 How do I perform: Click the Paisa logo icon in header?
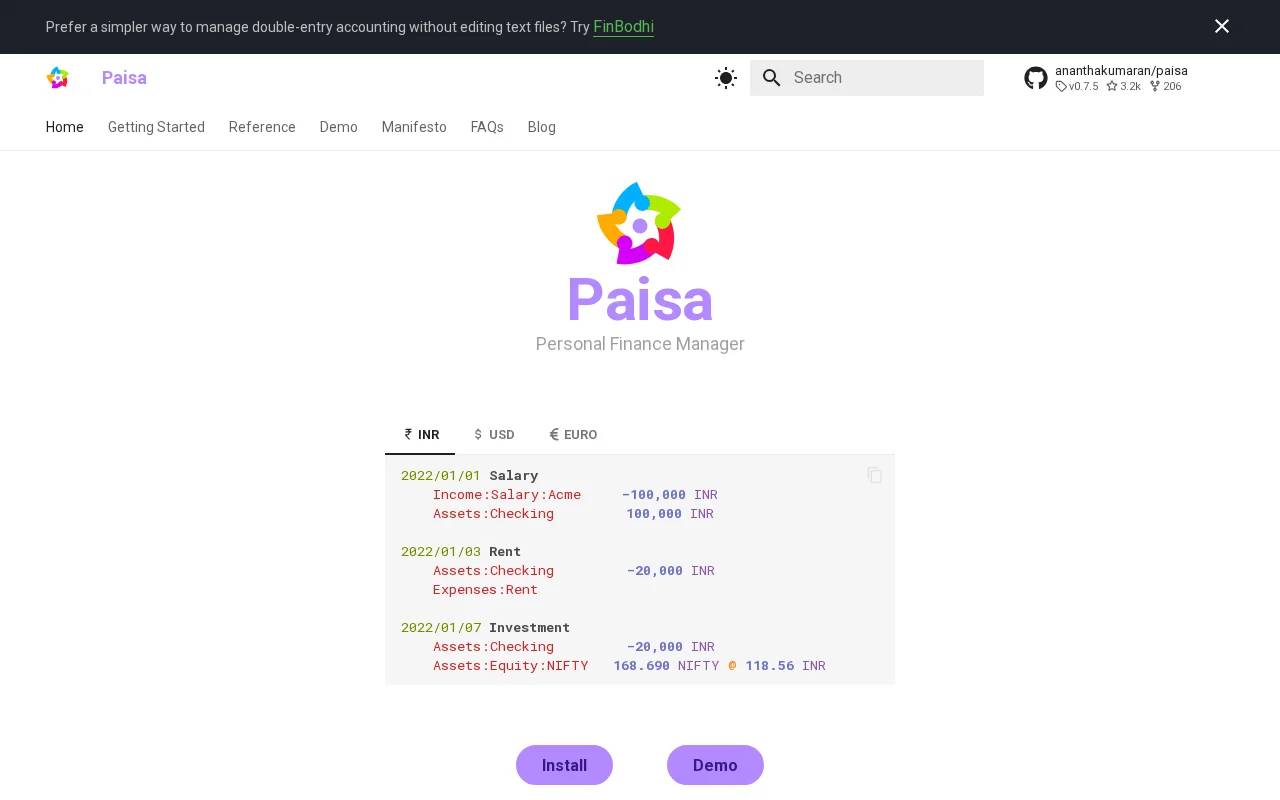(x=58, y=78)
